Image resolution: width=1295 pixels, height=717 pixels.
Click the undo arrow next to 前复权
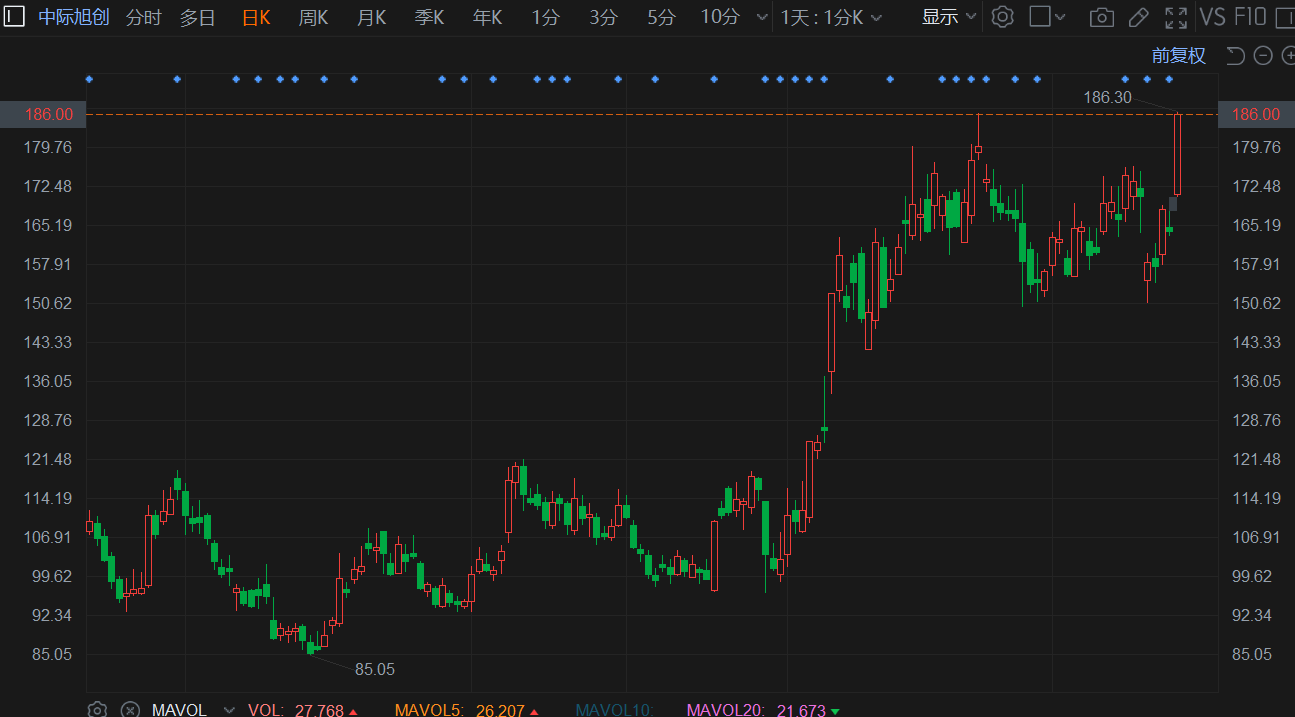click(1236, 56)
